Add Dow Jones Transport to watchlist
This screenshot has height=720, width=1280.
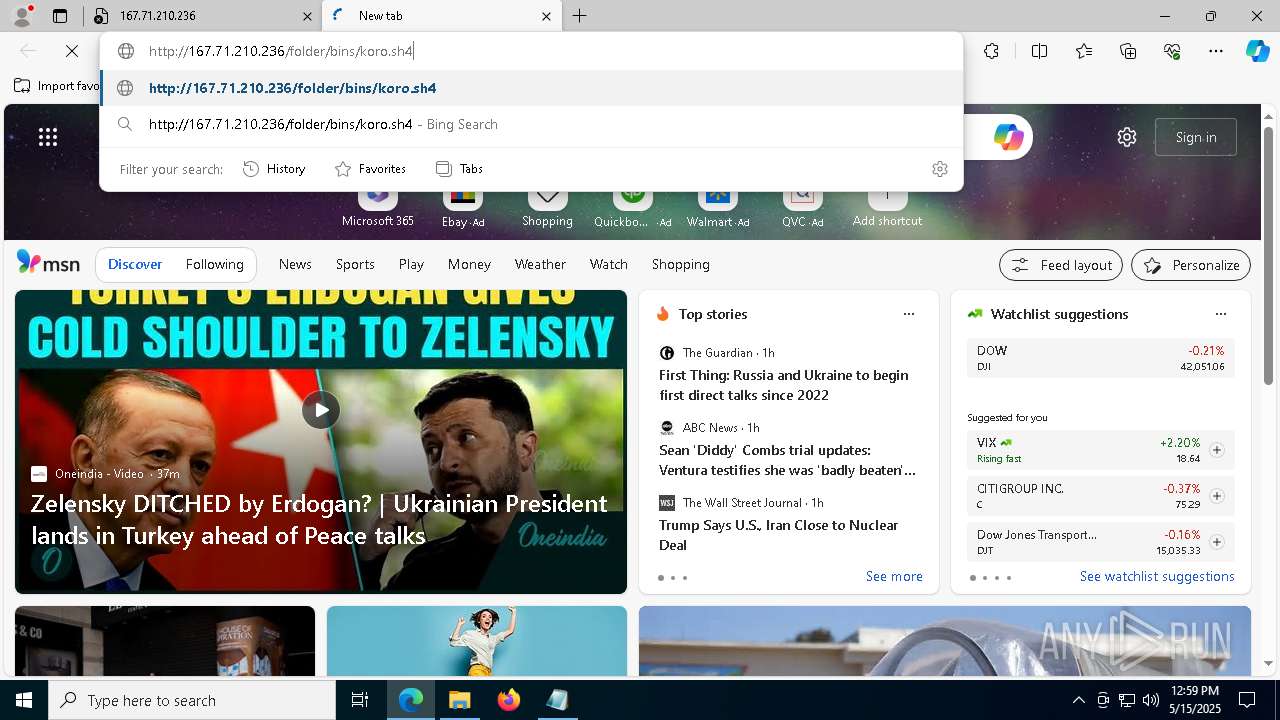(1216, 542)
